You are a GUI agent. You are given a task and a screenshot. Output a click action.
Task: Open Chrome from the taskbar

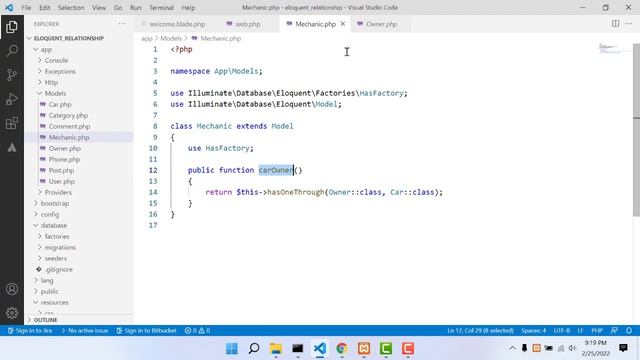pyautogui.click(x=342, y=349)
